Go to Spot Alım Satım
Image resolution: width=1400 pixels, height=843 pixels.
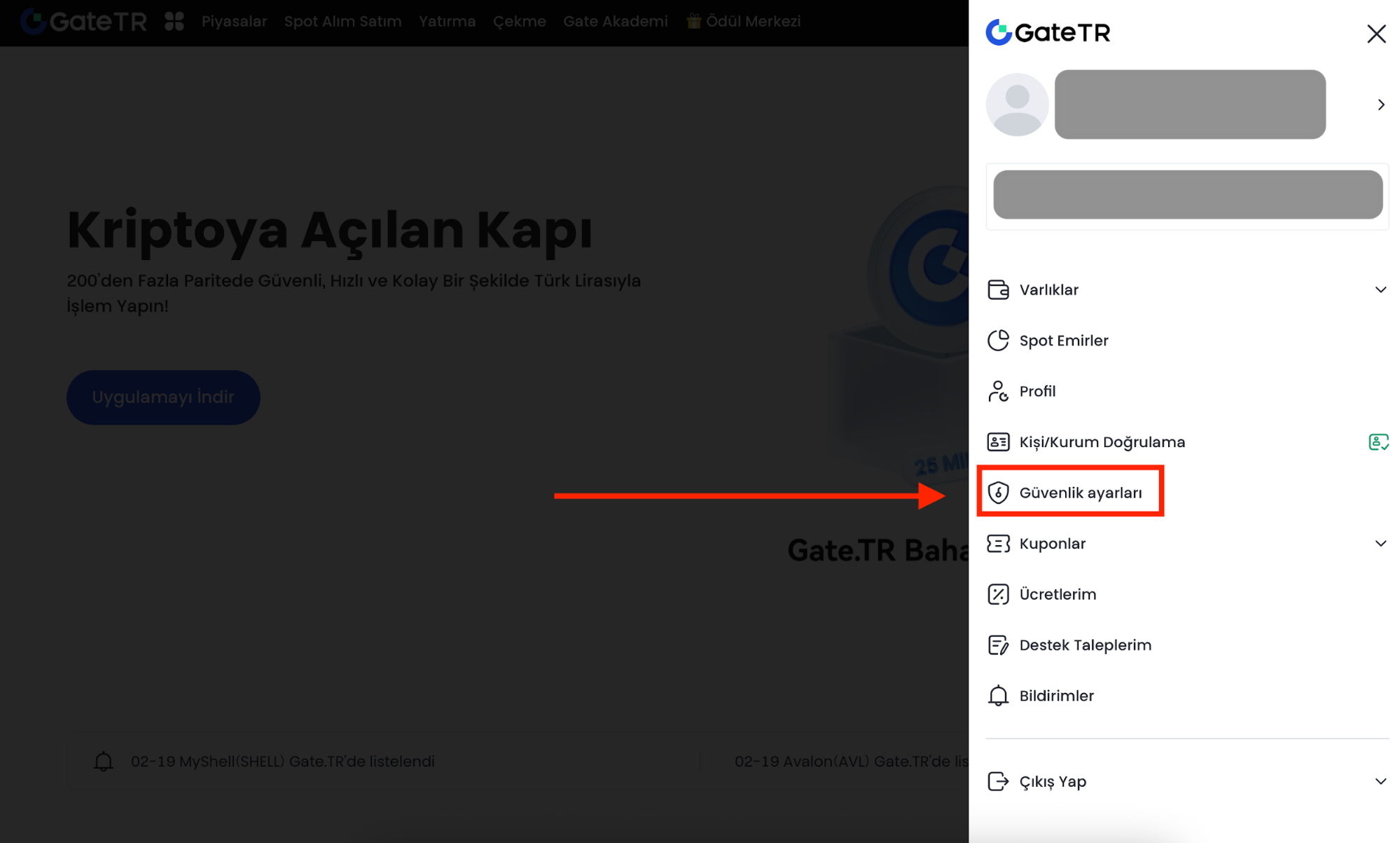pyautogui.click(x=342, y=22)
